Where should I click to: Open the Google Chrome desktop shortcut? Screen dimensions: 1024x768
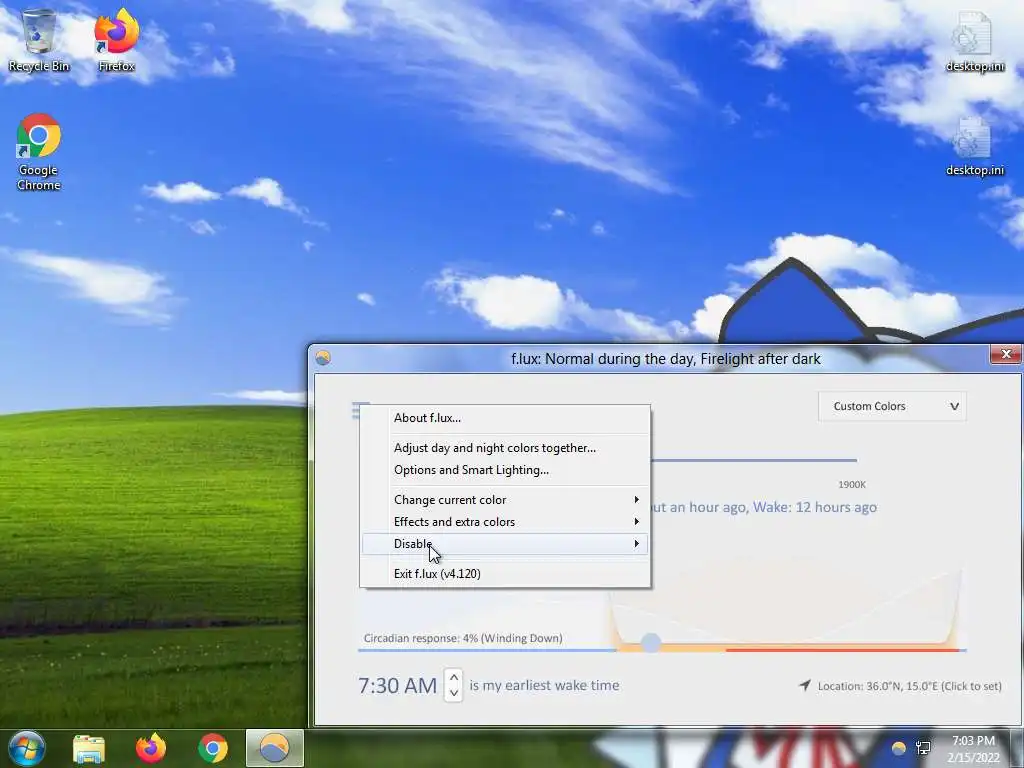click(x=39, y=152)
